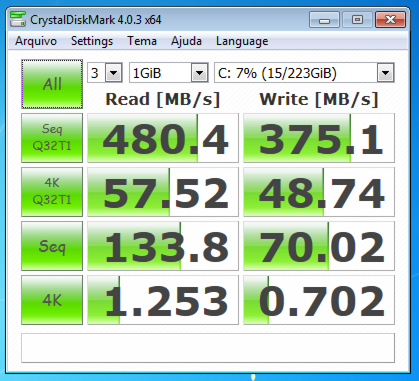Start the plain 4K benchmark
Screen dimensions: 419x381
click(52, 300)
